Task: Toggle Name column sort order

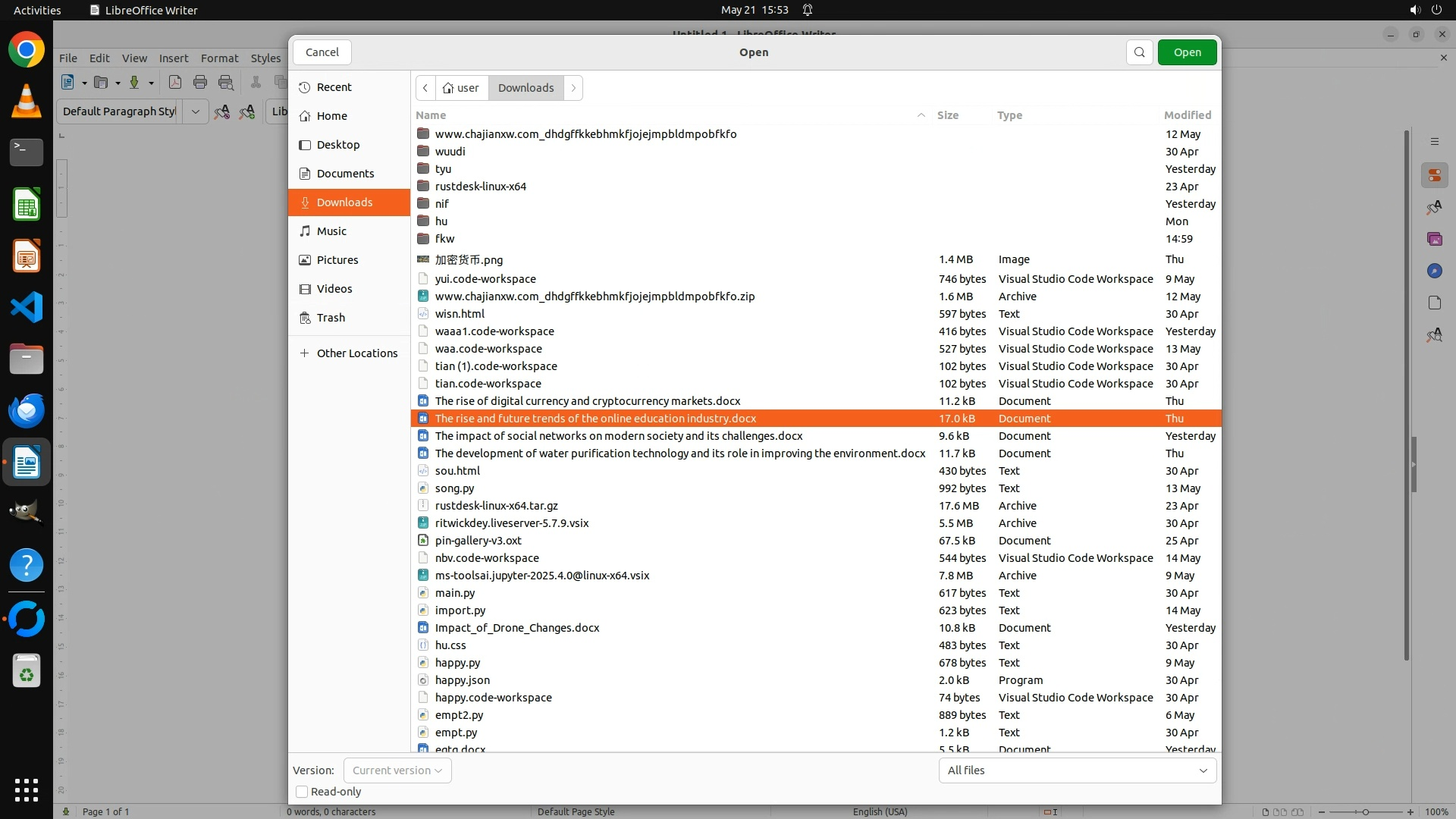Action: click(431, 115)
